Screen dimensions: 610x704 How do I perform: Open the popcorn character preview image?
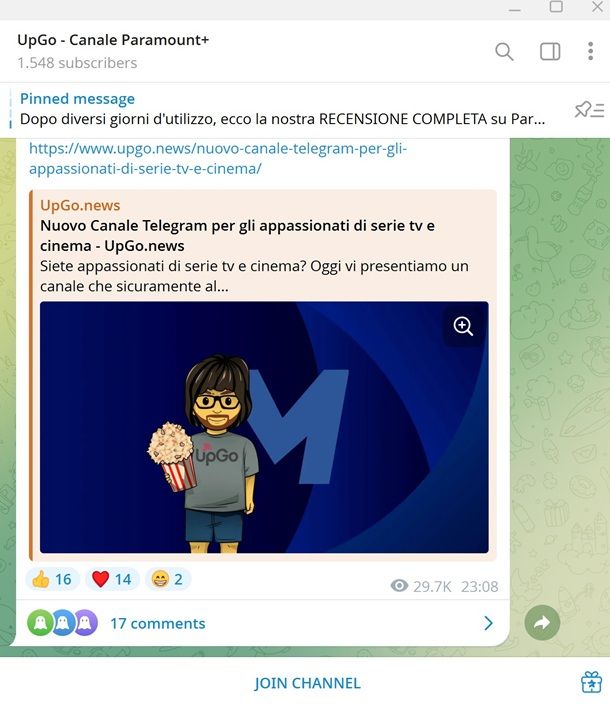tap(264, 427)
